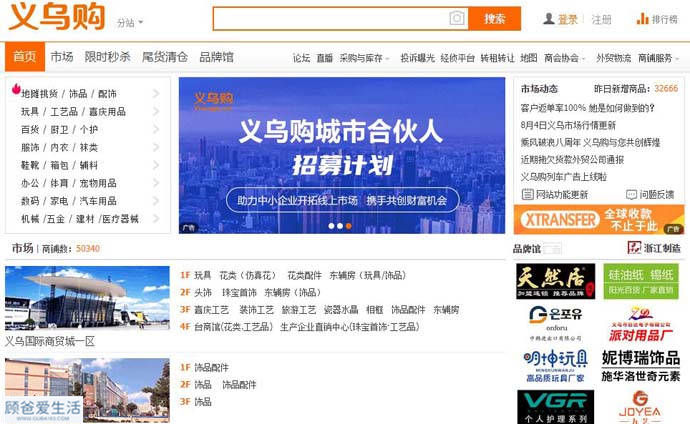Image resolution: width=690 pixels, height=424 pixels.
Task: Open 地图 menu link
Action: point(529,58)
